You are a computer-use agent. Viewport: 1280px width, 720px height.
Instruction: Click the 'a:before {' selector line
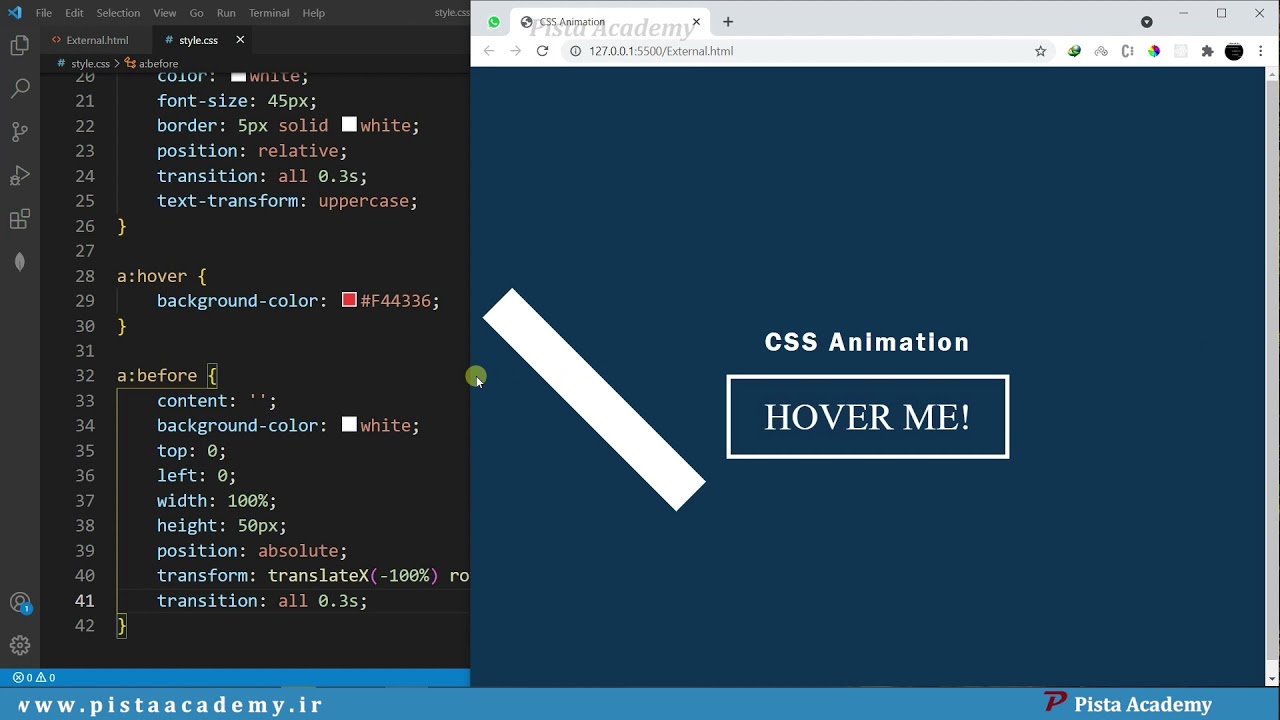pyautogui.click(x=167, y=376)
